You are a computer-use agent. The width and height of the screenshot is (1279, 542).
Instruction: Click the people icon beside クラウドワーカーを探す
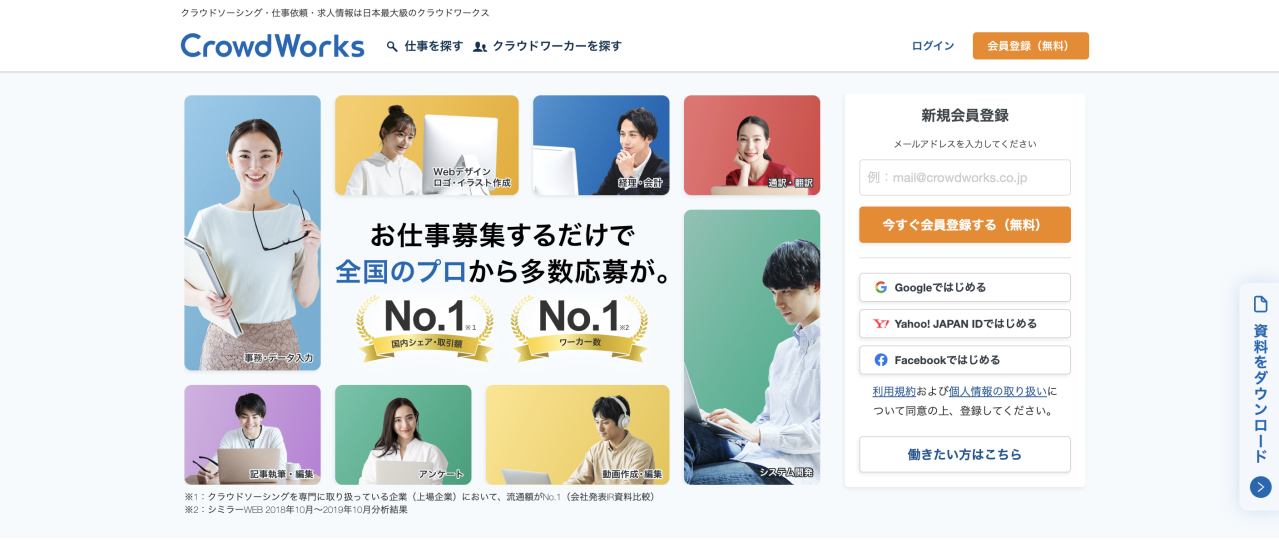point(480,46)
